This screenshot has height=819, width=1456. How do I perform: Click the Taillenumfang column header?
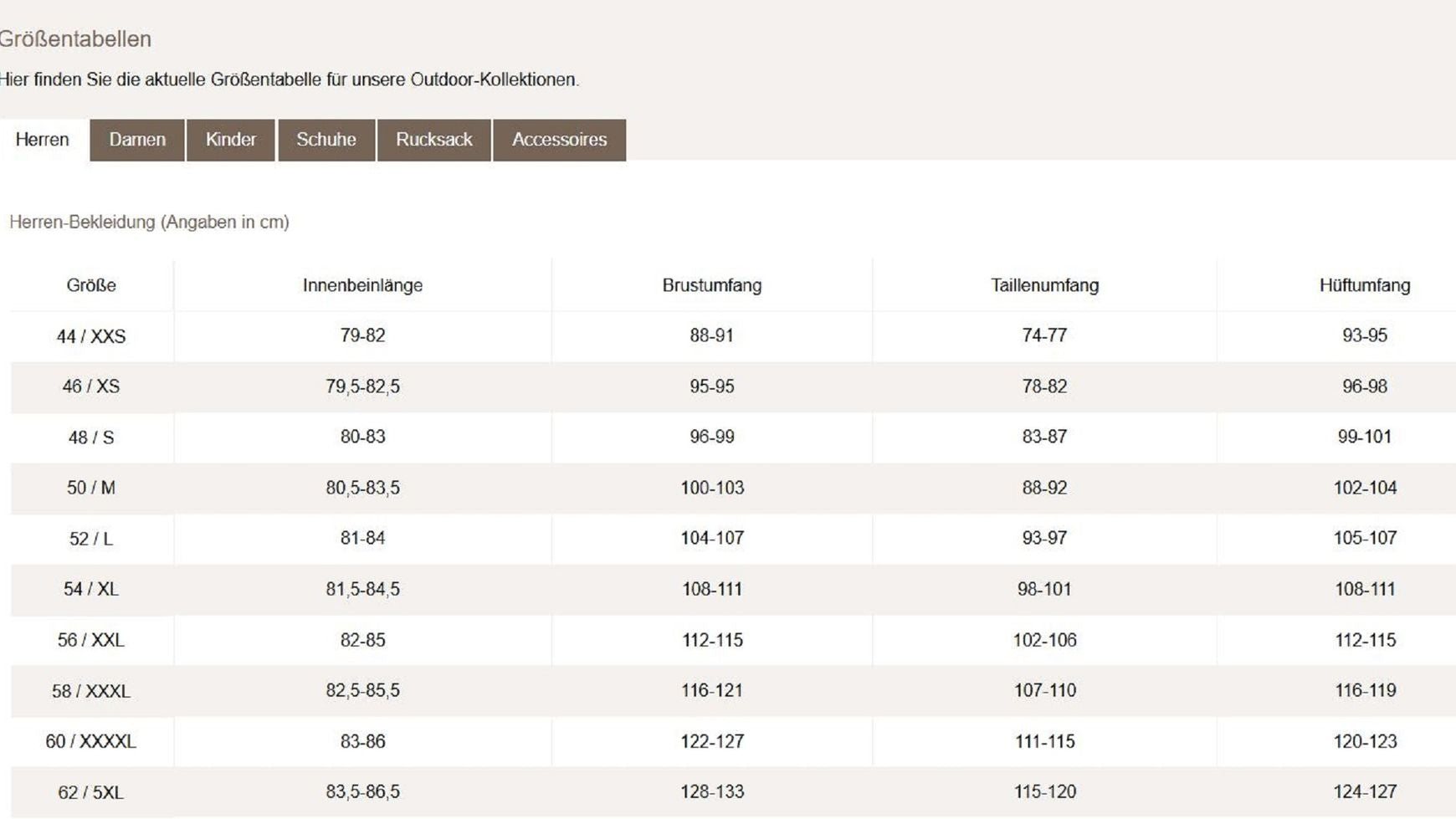[1044, 285]
